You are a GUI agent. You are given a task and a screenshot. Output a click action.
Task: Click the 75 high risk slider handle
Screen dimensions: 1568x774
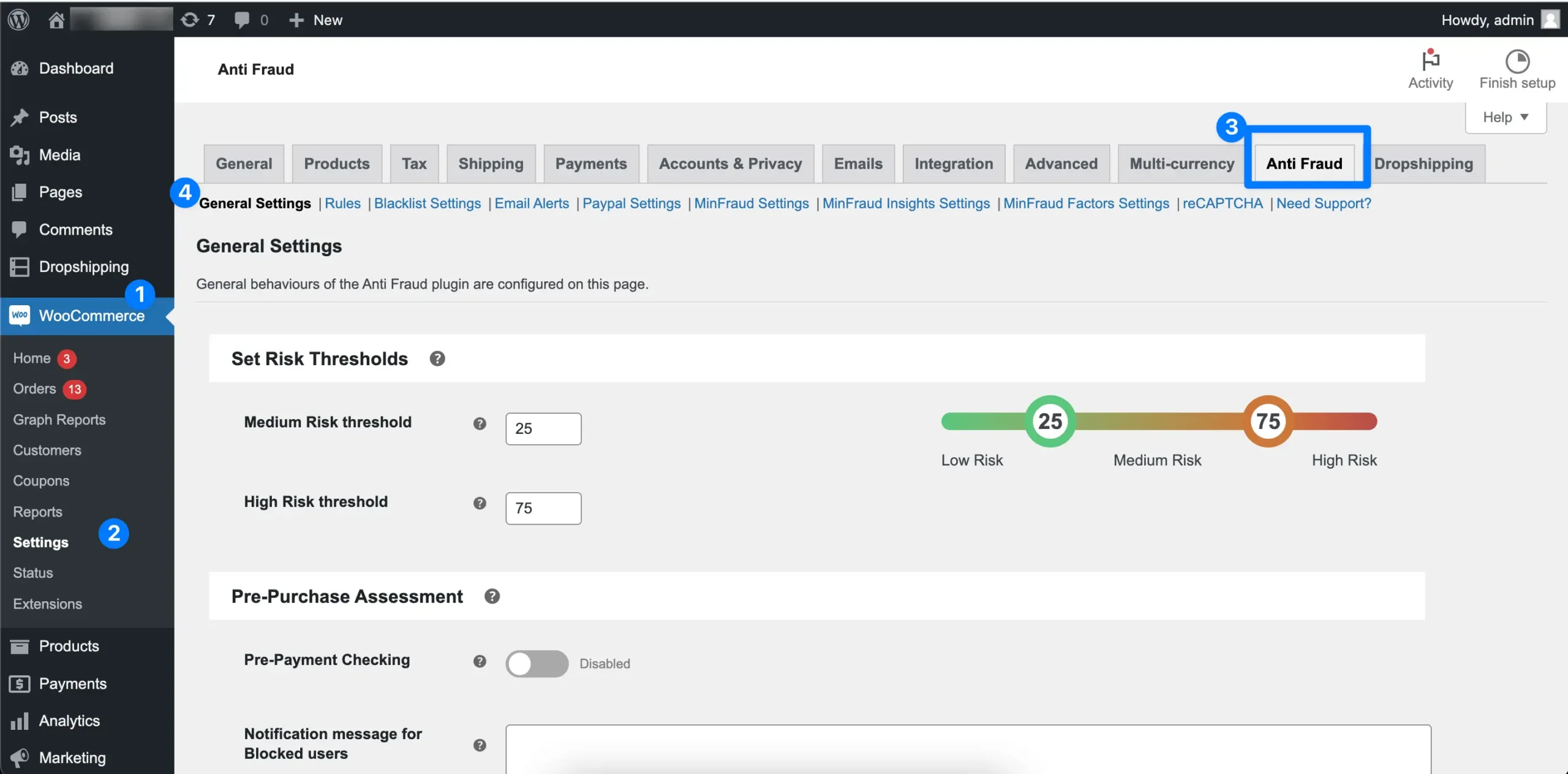1267,422
